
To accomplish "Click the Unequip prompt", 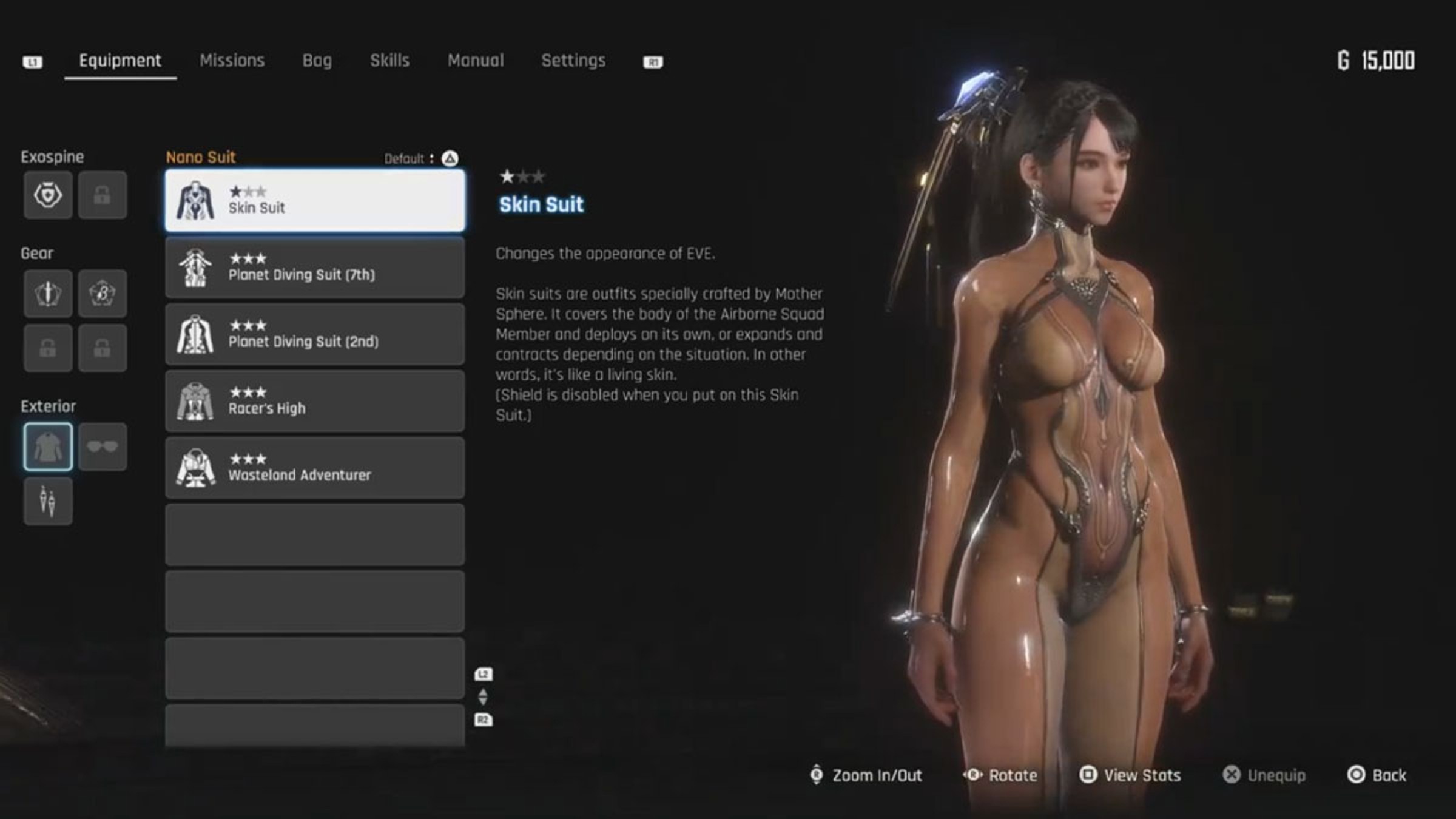I will point(1264,775).
